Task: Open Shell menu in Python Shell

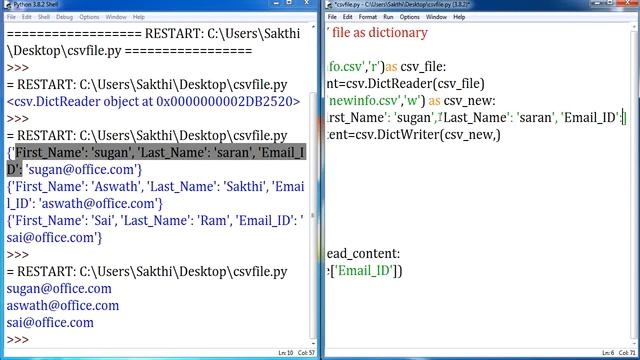Action: [x=44, y=17]
